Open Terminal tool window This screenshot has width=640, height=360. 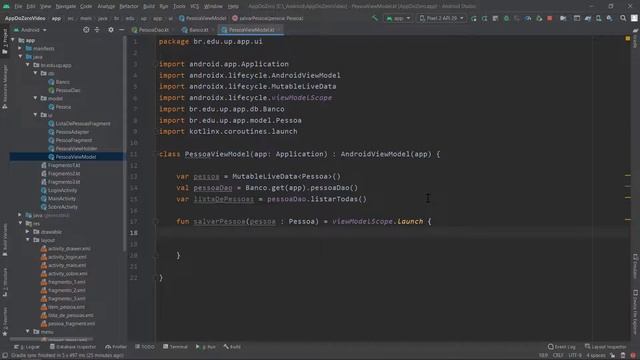[x=175, y=347]
